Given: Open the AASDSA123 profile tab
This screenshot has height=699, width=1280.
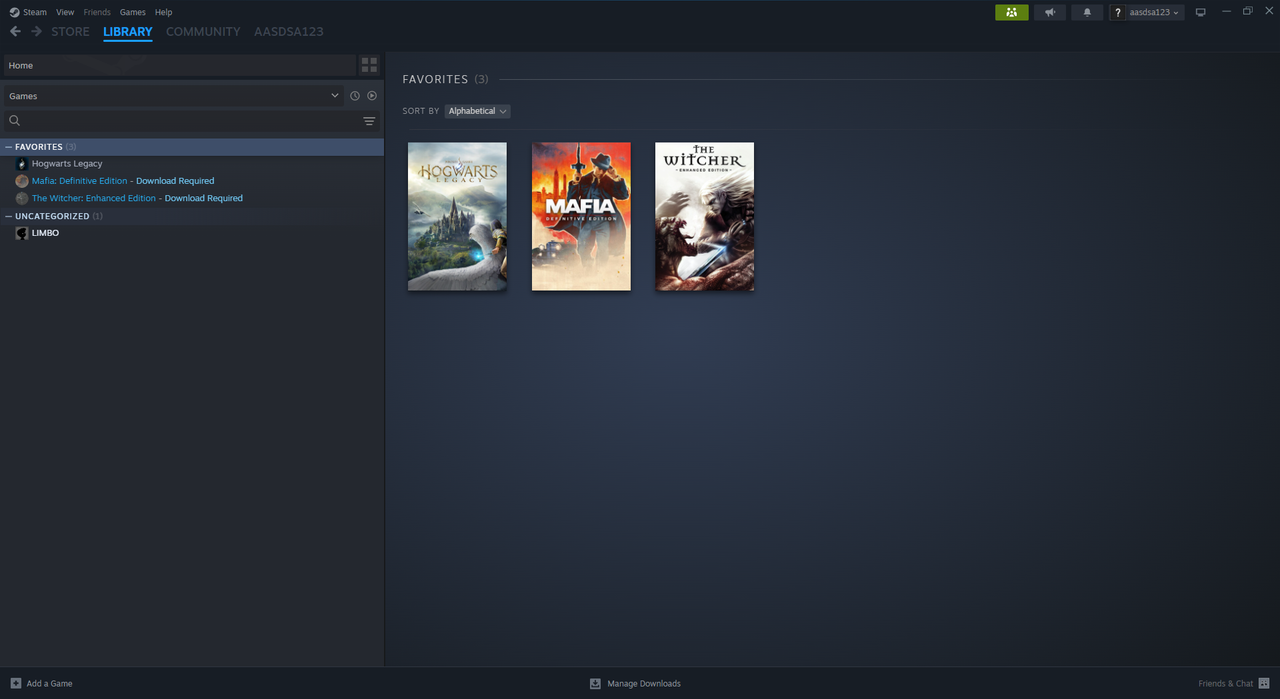Looking at the screenshot, I should click(289, 32).
